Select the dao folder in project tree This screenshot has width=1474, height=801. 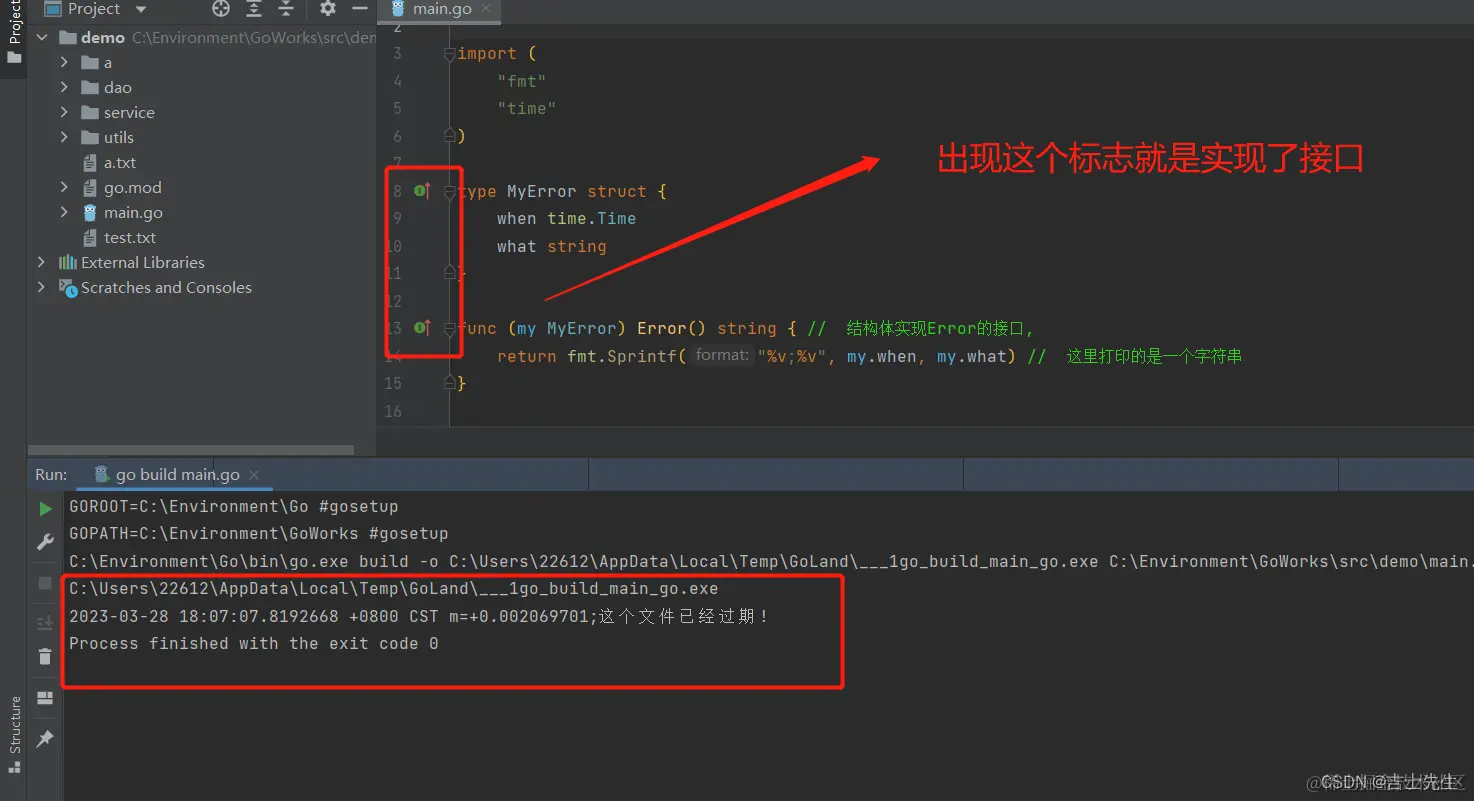tap(107, 87)
